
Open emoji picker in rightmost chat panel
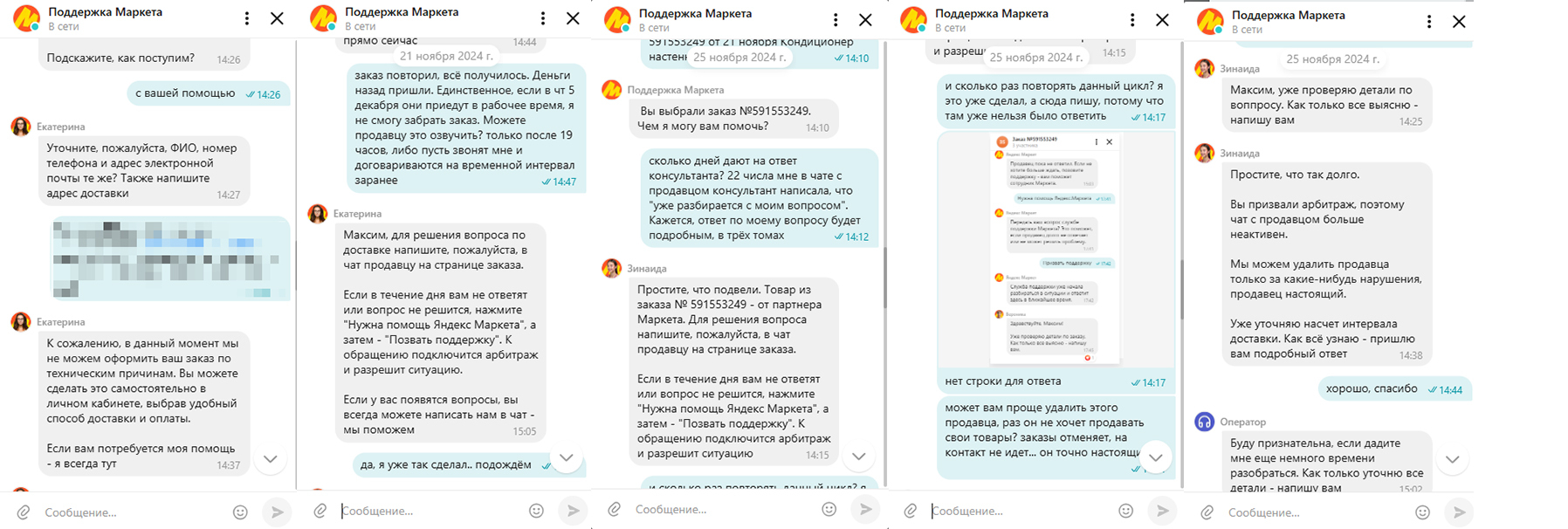[x=1423, y=512]
